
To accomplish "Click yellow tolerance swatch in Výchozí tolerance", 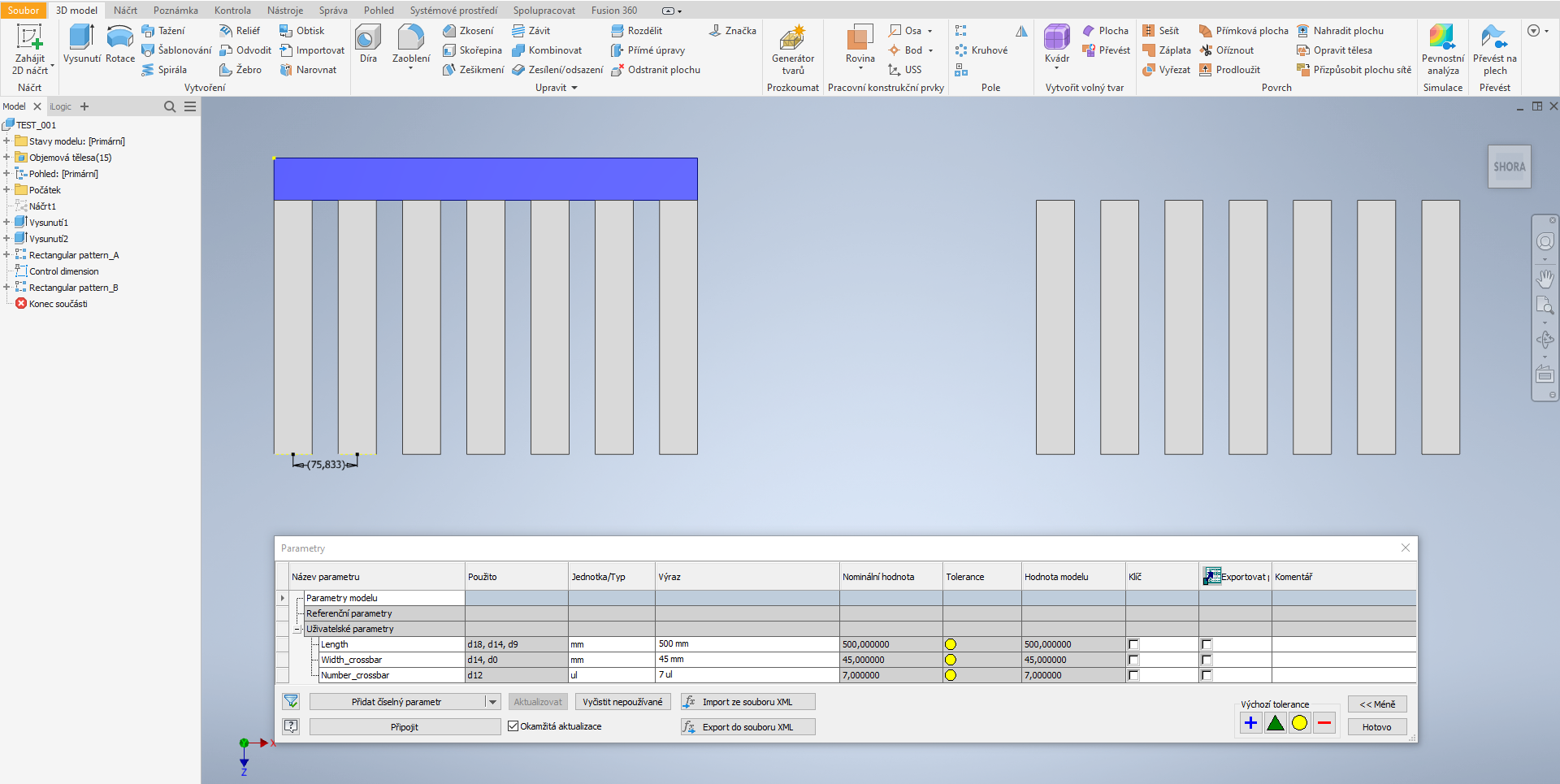I will (1300, 722).
